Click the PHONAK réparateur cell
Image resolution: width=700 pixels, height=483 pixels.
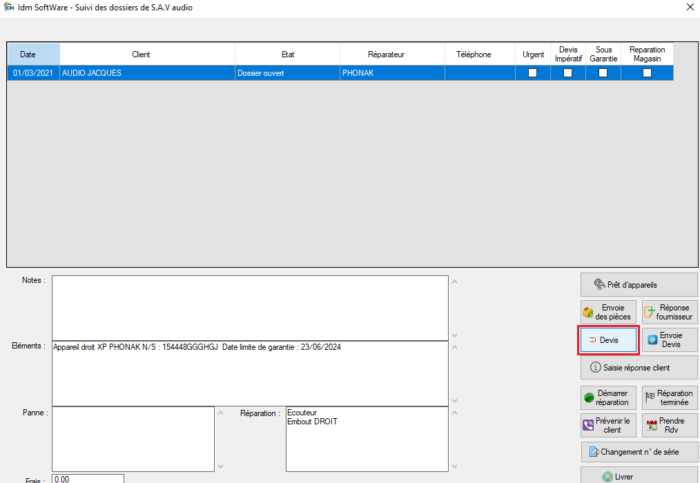click(x=392, y=73)
